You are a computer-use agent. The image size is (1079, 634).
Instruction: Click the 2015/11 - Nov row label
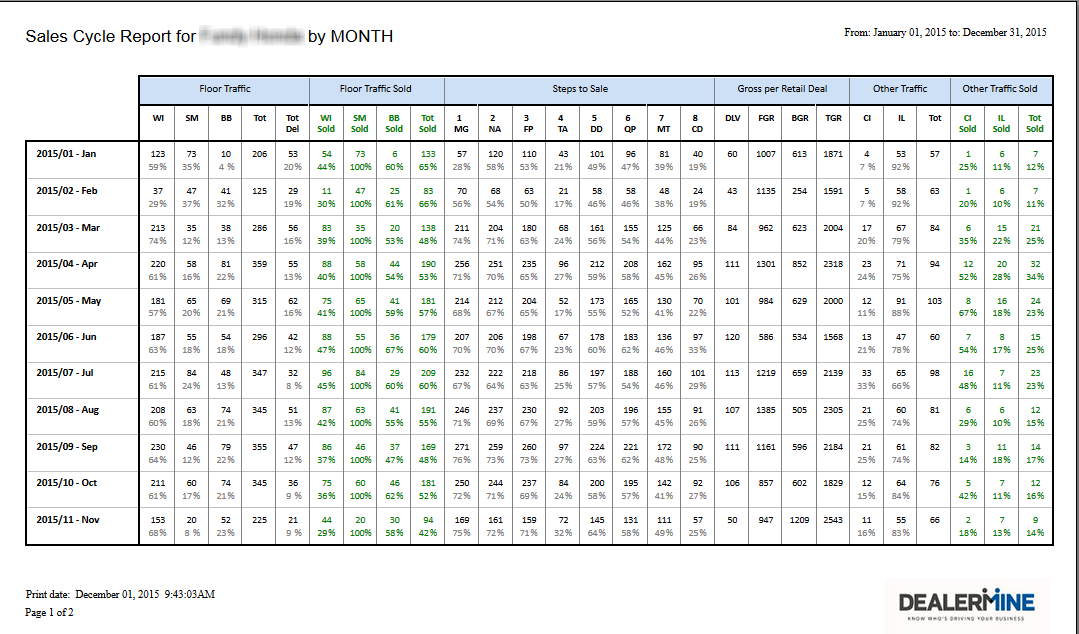(x=68, y=520)
